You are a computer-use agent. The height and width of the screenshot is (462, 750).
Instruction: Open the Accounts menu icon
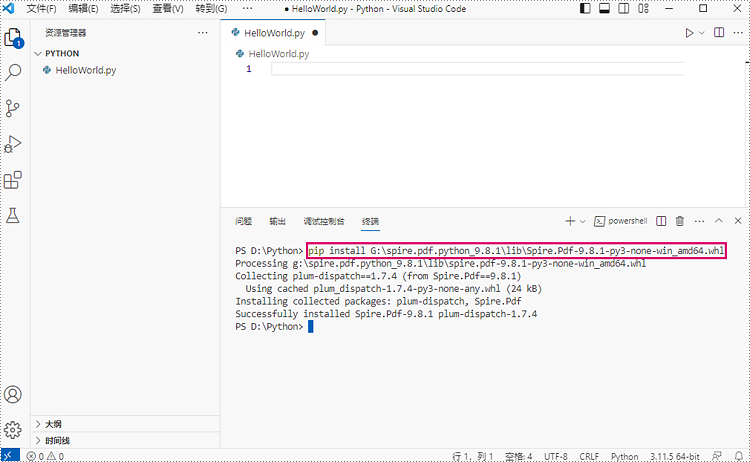coord(13,395)
